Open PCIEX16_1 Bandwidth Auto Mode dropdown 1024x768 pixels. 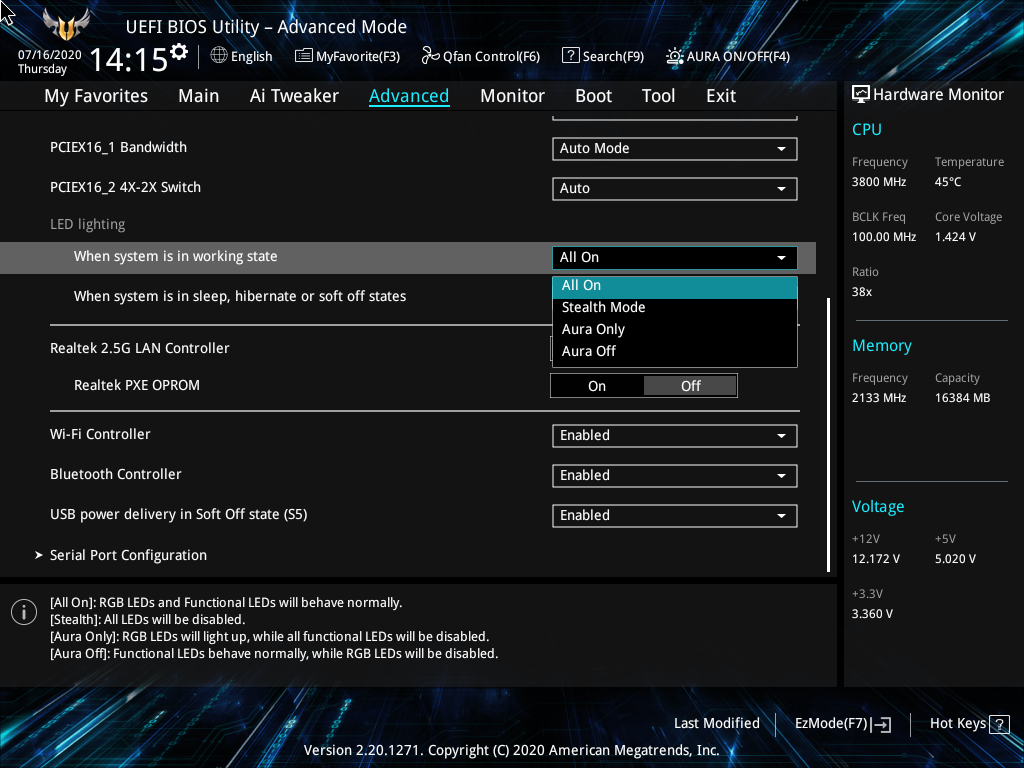pos(675,149)
